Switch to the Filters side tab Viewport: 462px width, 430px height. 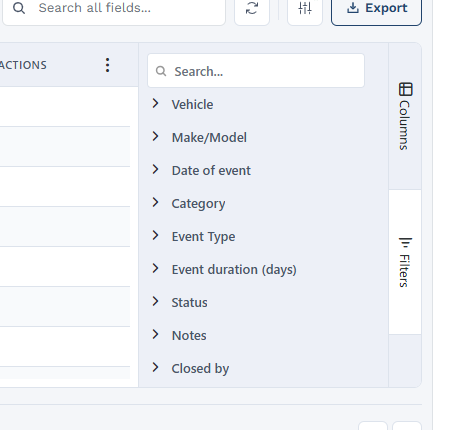[x=405, y=262]
